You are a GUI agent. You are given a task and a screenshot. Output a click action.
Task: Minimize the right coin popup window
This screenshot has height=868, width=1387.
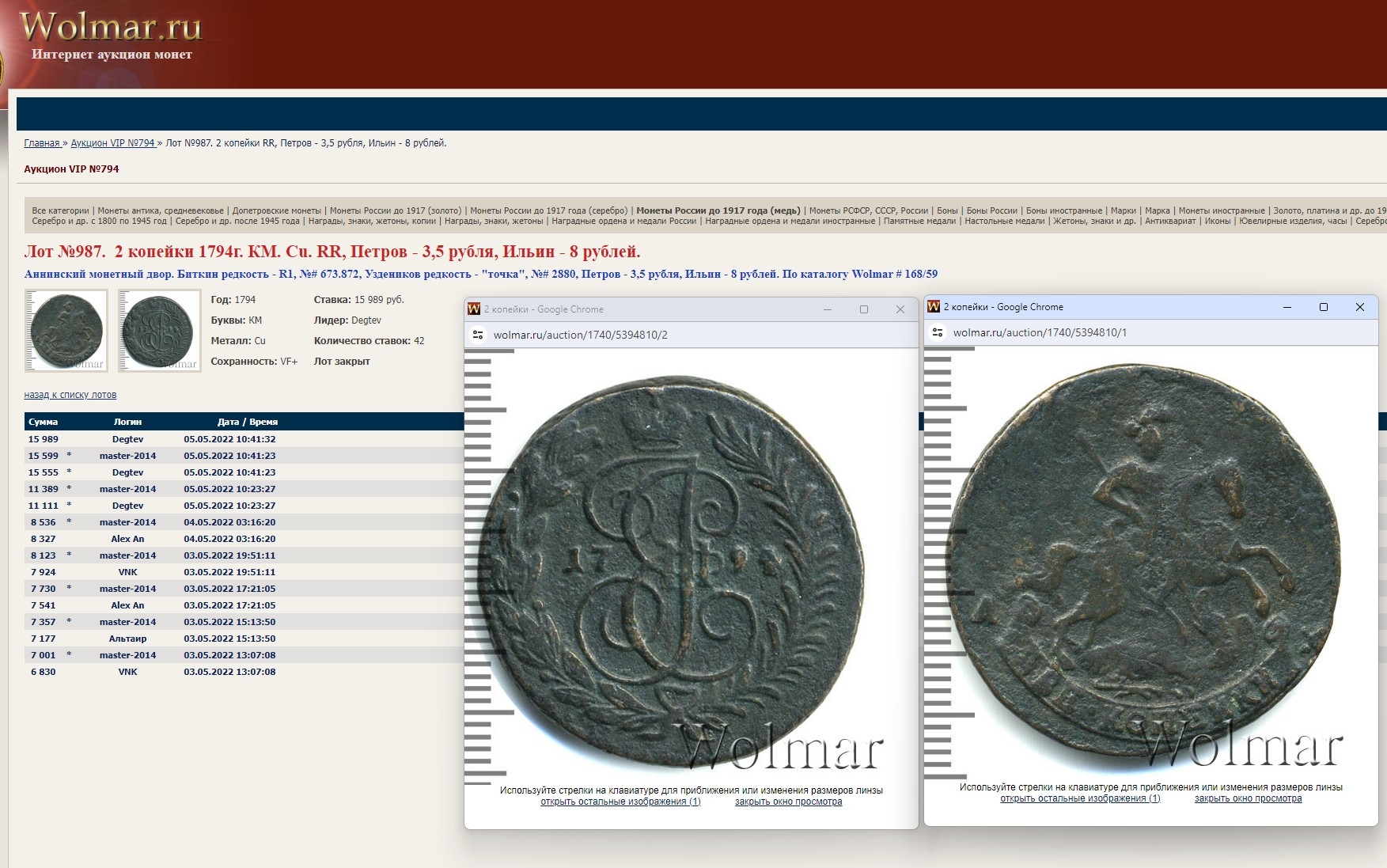[x=1287, y=307]
